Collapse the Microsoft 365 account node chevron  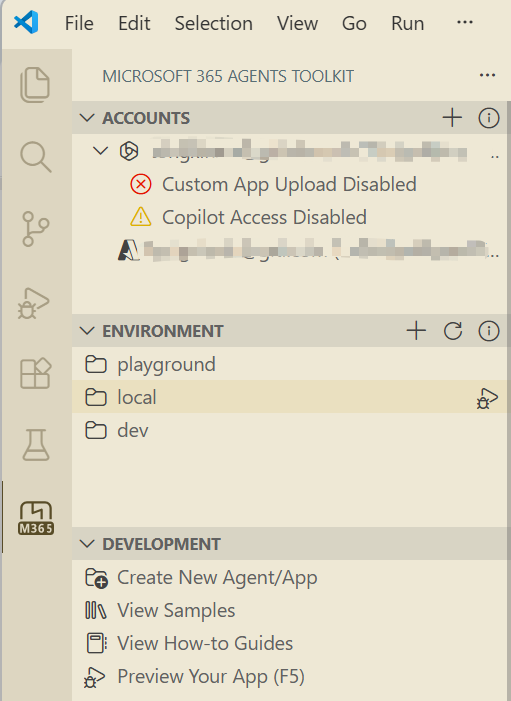click(x=101, y=151)
